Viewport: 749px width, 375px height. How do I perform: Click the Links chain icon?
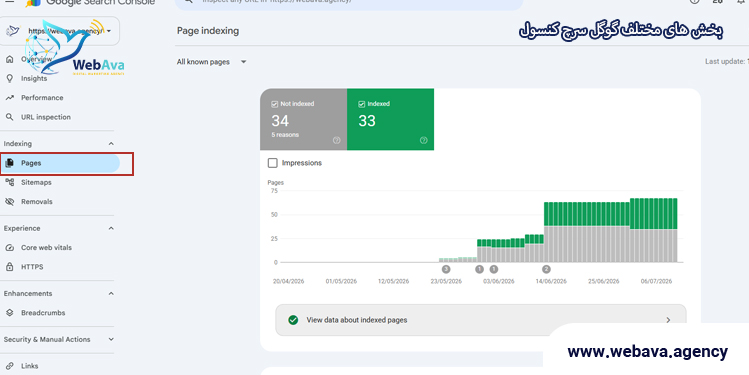10,366
